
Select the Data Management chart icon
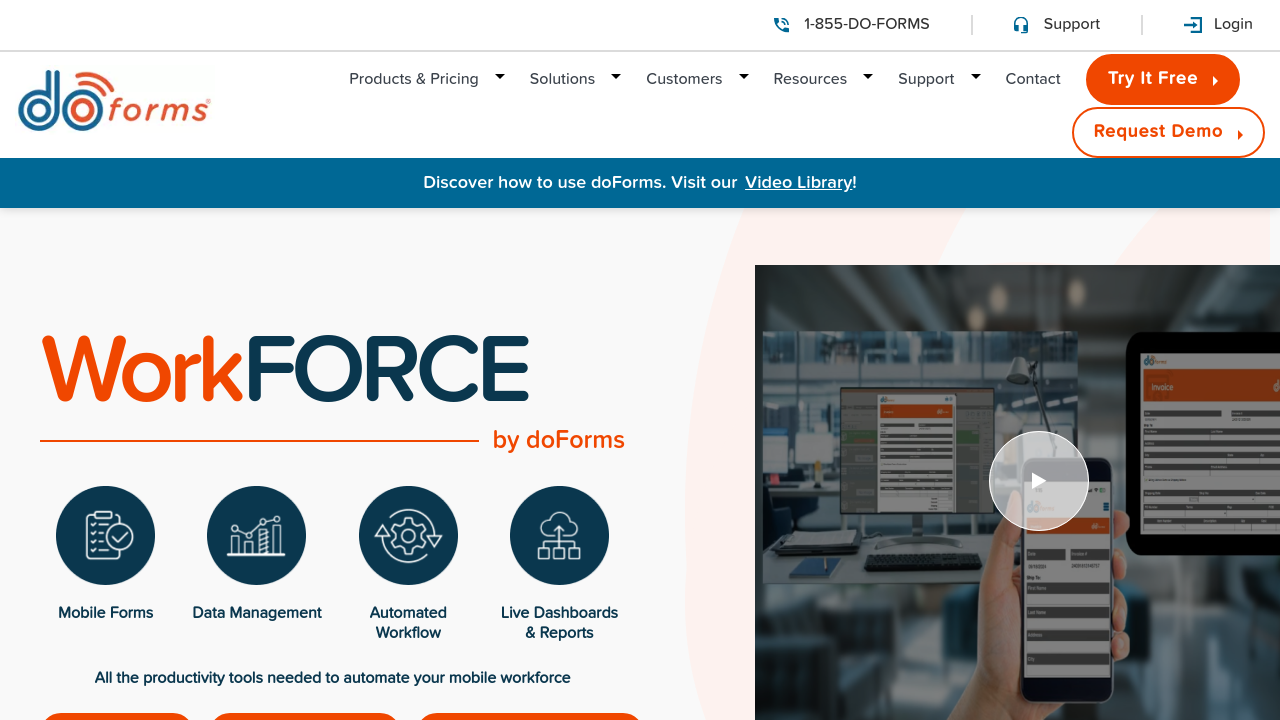click(x=257, y=535)
